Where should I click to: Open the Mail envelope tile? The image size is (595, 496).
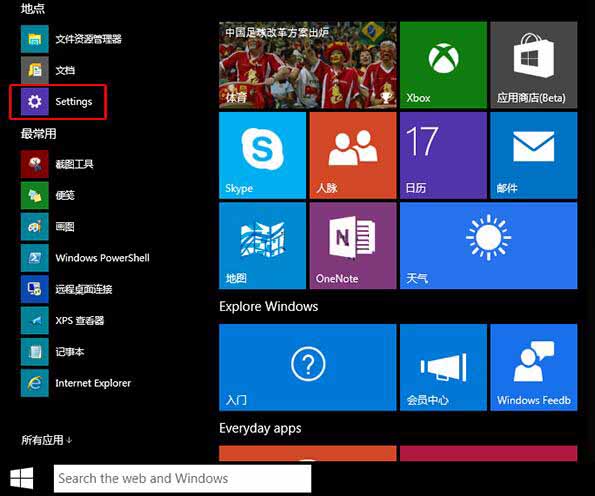coord(534,155)
